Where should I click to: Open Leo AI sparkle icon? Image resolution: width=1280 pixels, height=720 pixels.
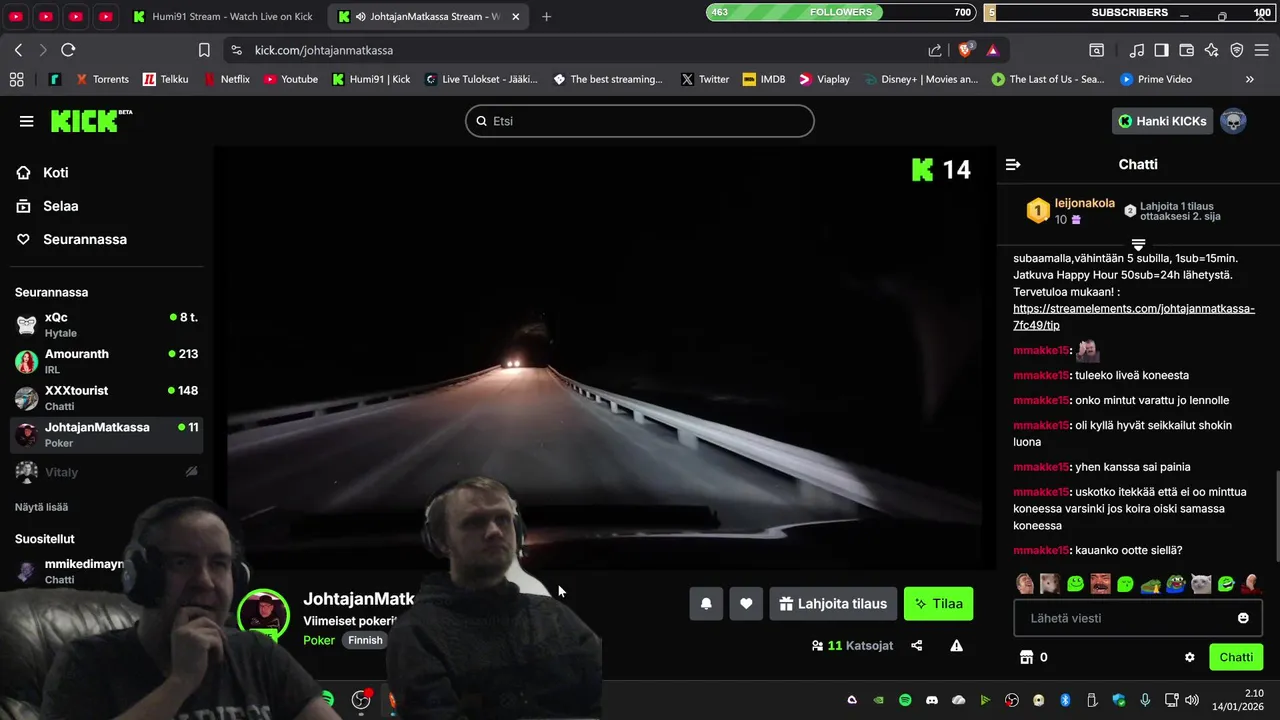pyautogui.click(x=1211, y=50)
